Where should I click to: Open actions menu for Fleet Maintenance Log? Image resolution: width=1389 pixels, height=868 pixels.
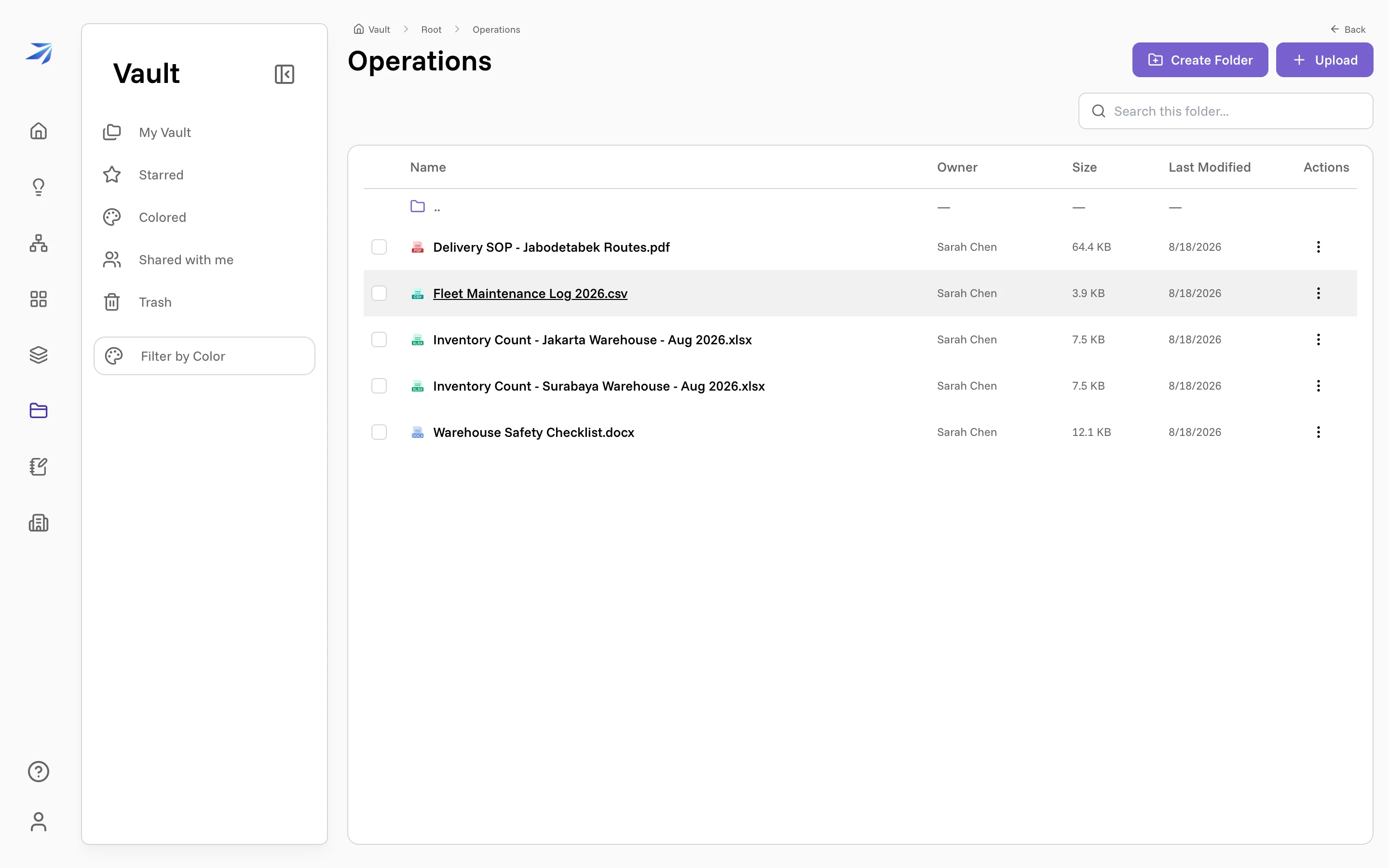pyautogui.click(x=1319, y=293)
